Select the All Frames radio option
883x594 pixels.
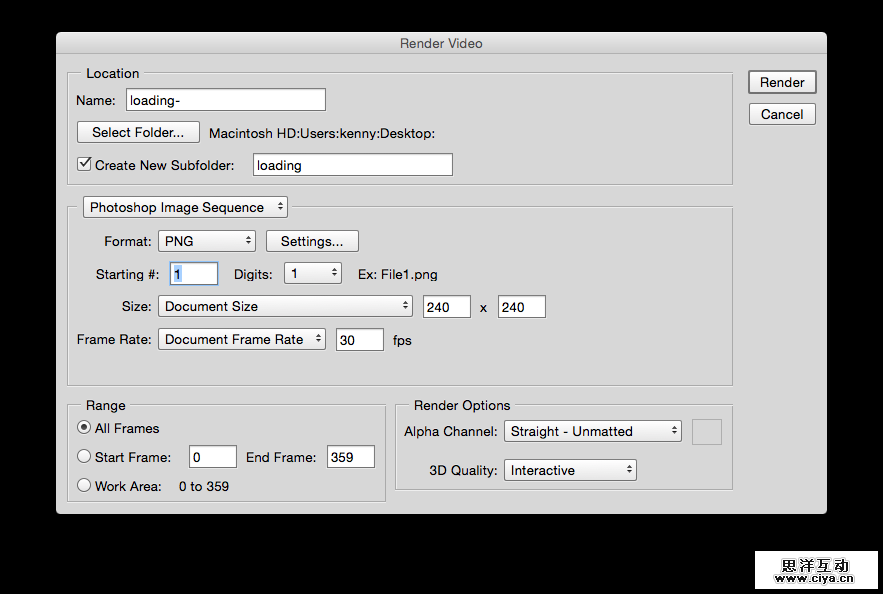[x=85, y=428]
